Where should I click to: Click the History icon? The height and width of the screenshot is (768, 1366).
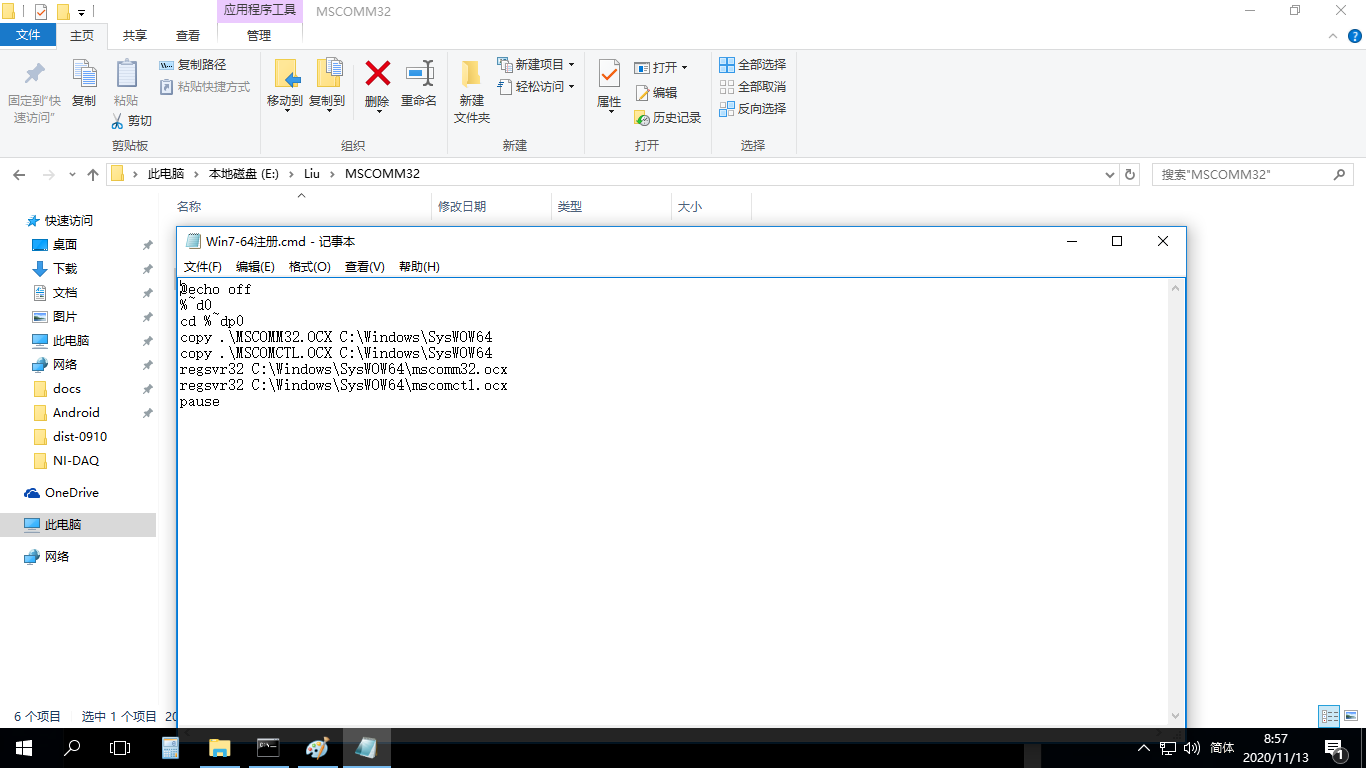pyautogui.click(x=642, y=117)
